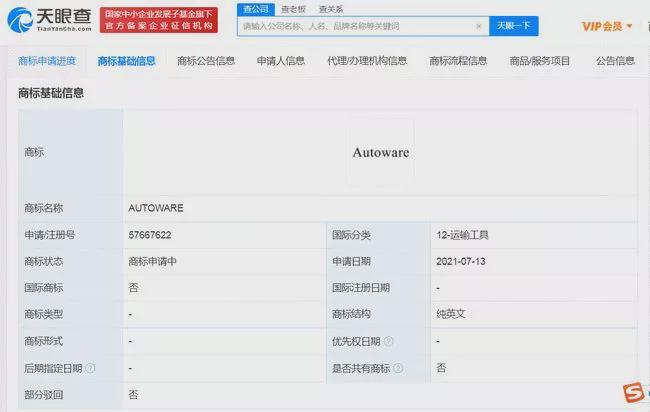Clear the search box with the X icon
The width and height of the screenshot is (650, 412).
[x=479, y=27]
